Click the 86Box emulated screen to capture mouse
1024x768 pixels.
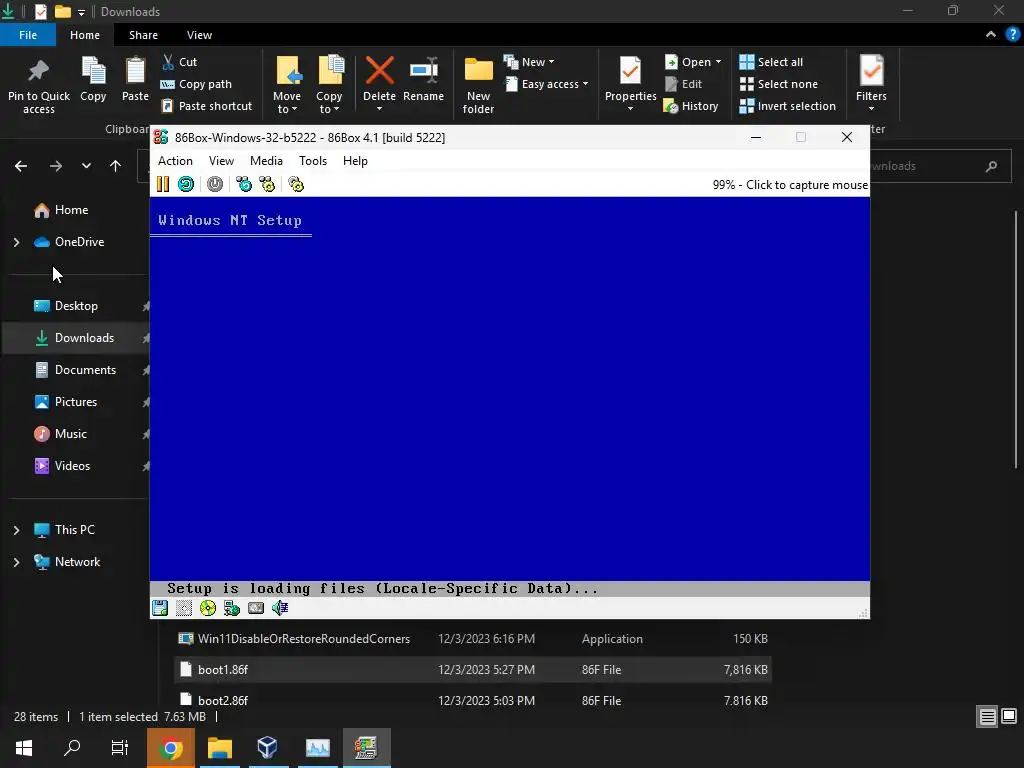pyautogui.click(x=509, y=397)
